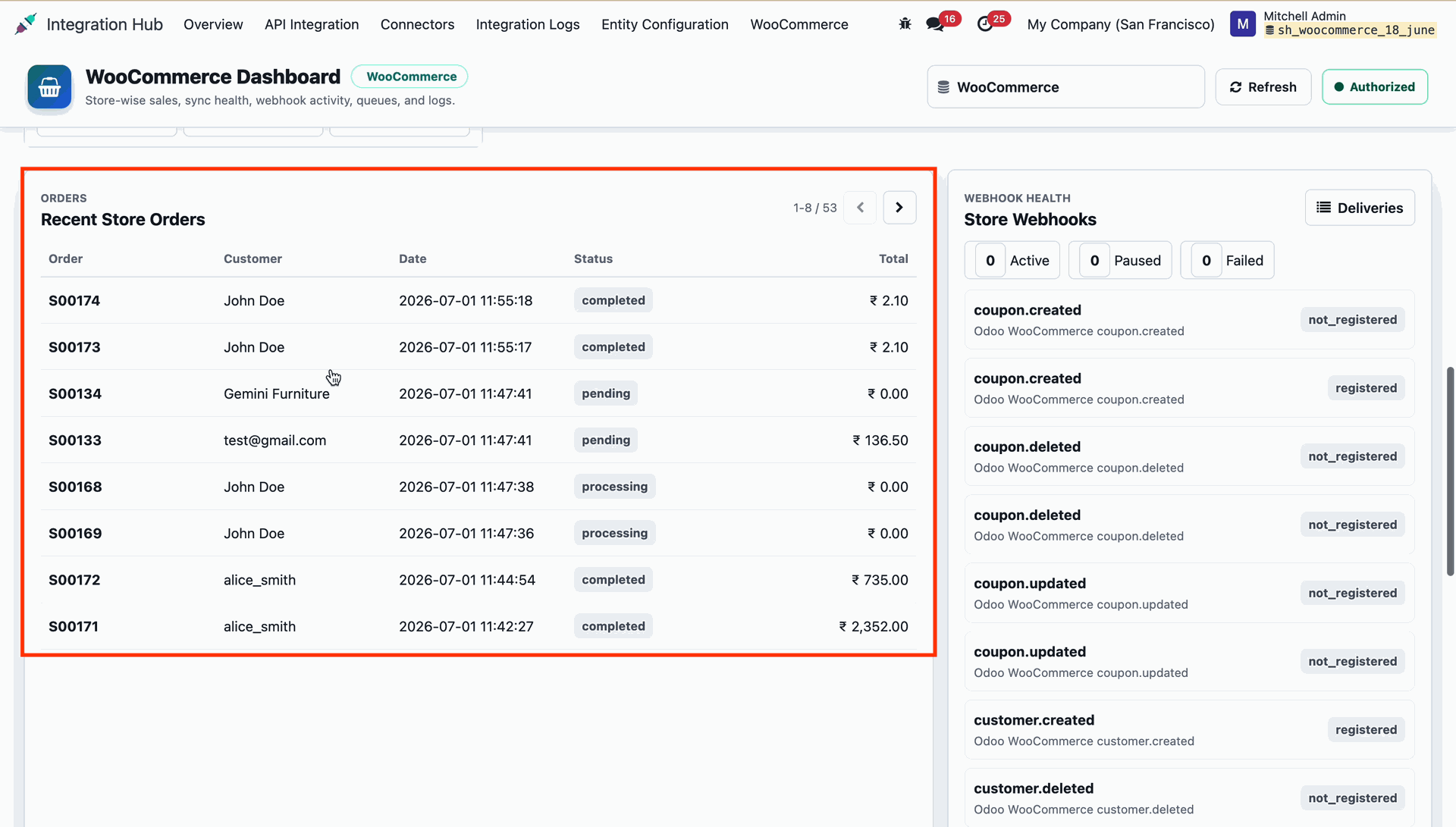
Task: Click the ₹ 2,352.00 total of S00171
Action: click(873, 627)
